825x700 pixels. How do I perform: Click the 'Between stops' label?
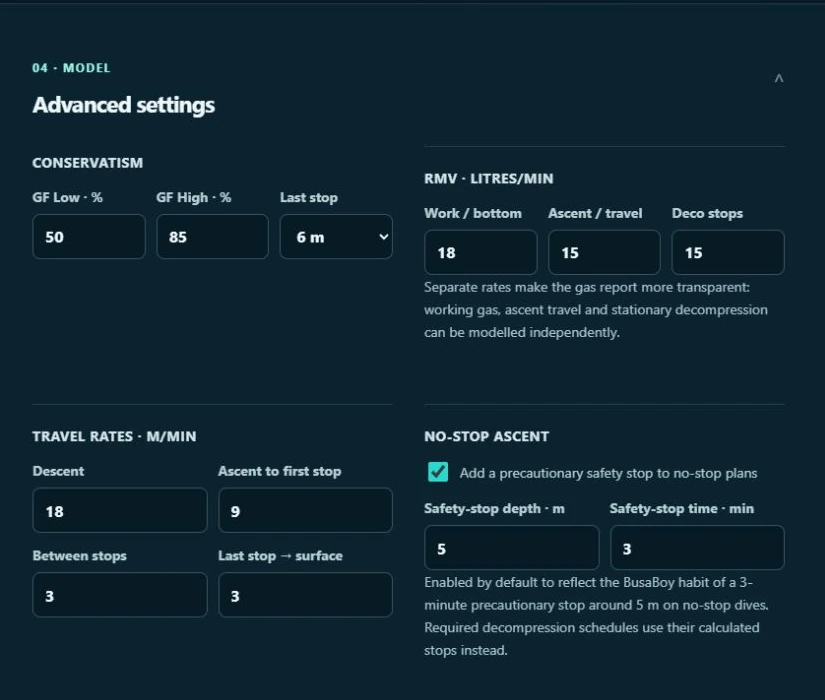pyautogui.click(x=79, y=556)
